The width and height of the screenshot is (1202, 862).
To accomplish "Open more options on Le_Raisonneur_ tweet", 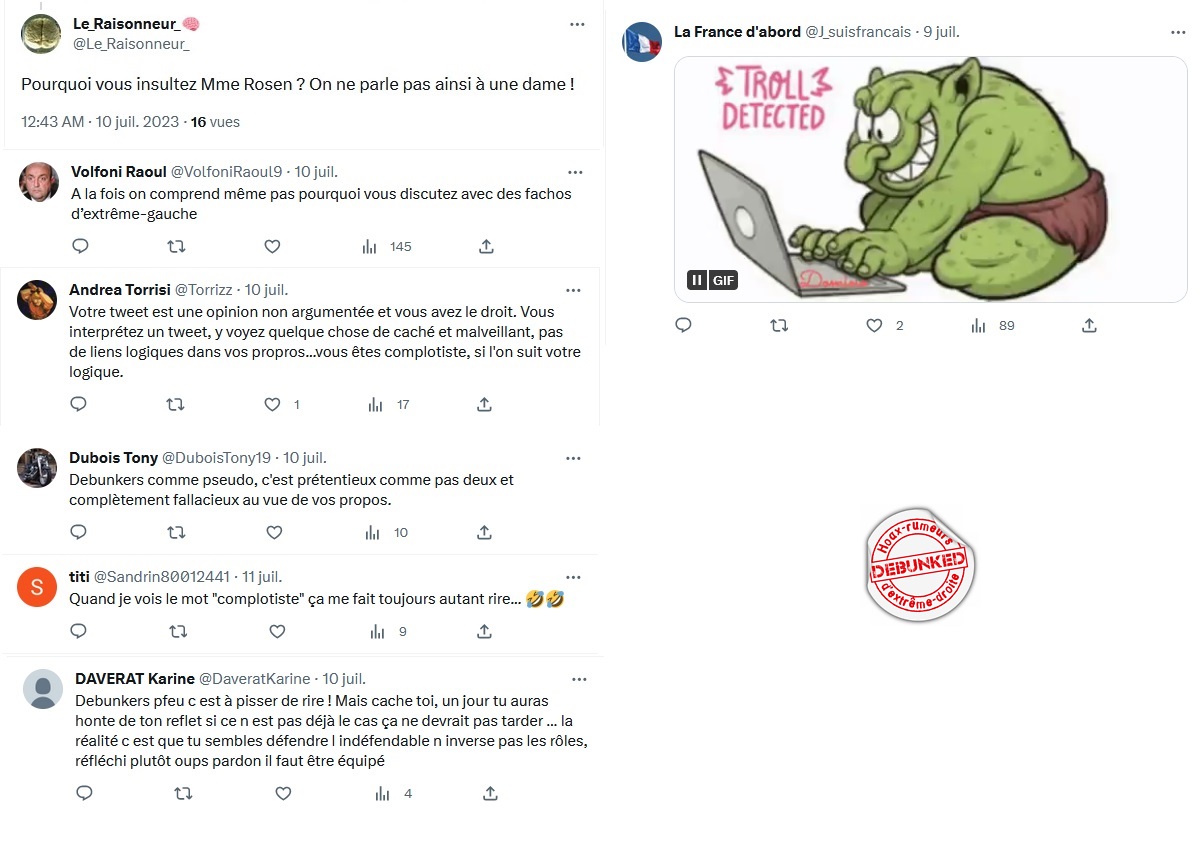I will 577,24.
